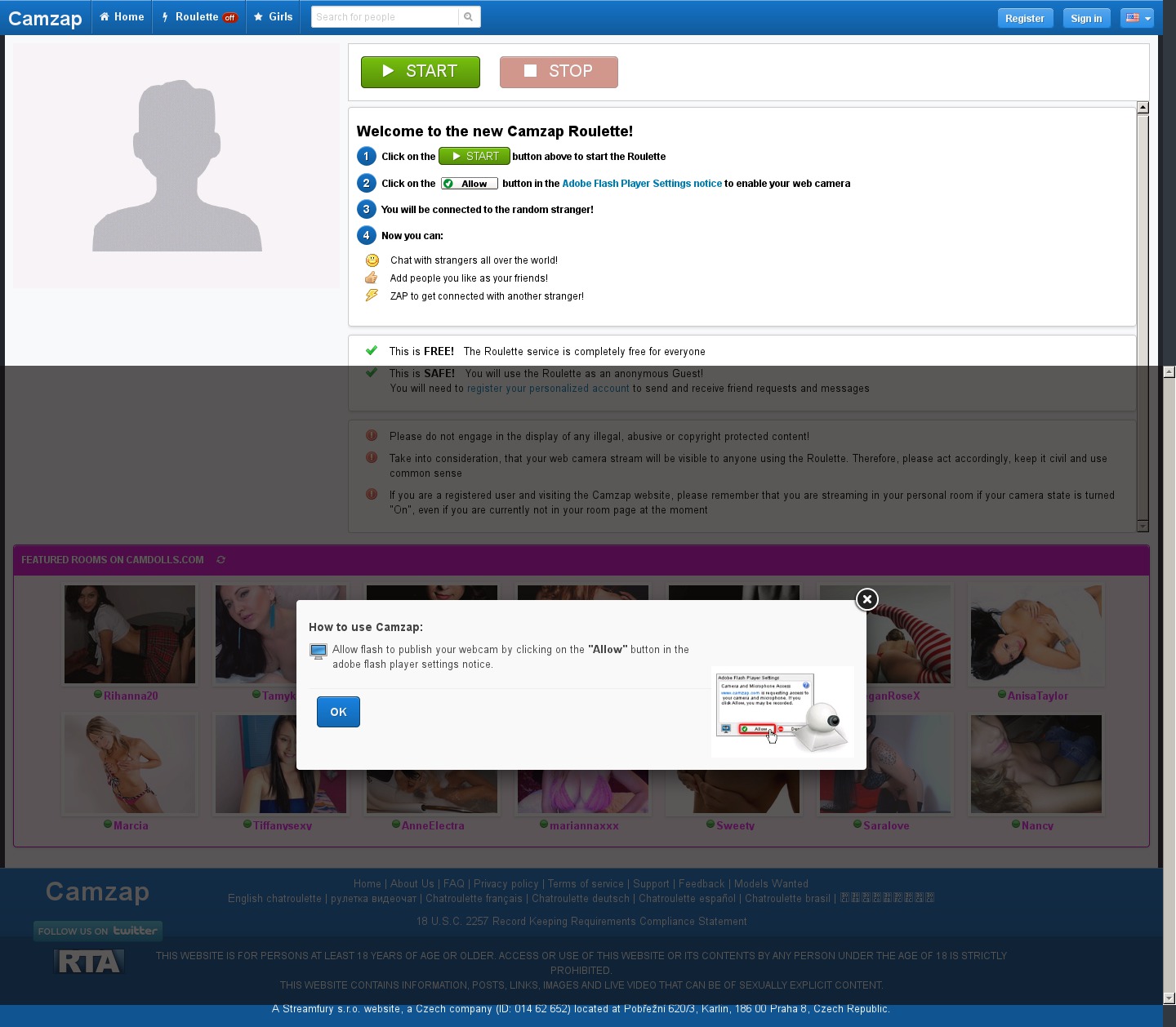Open the language flag dropdown
The width and height of the screenshot is (1176, 1027).
(1137, 18)
